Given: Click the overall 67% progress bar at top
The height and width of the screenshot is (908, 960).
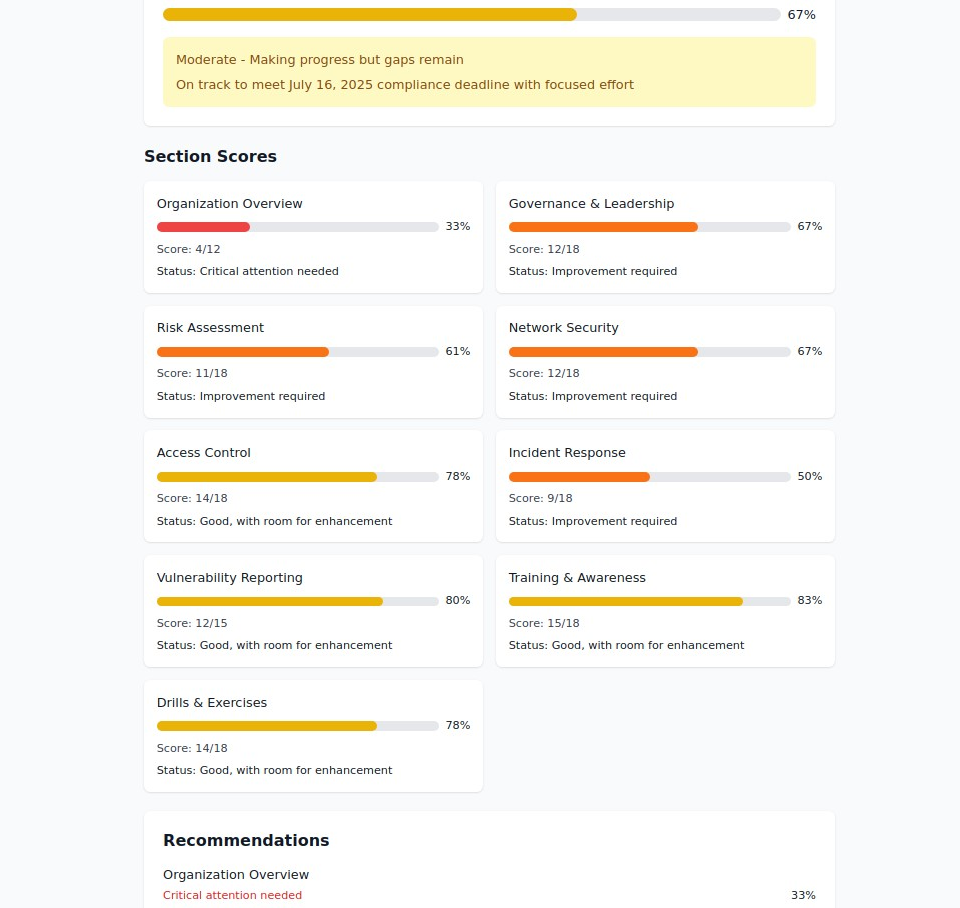Looking at the screenshot, I should (471, 15).
